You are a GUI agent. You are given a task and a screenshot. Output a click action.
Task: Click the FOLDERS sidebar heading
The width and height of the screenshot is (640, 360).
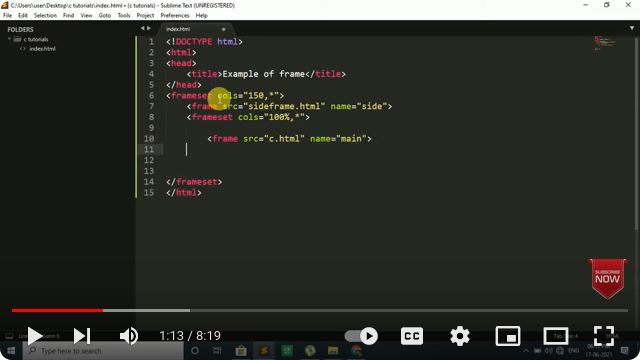(20, 29)
